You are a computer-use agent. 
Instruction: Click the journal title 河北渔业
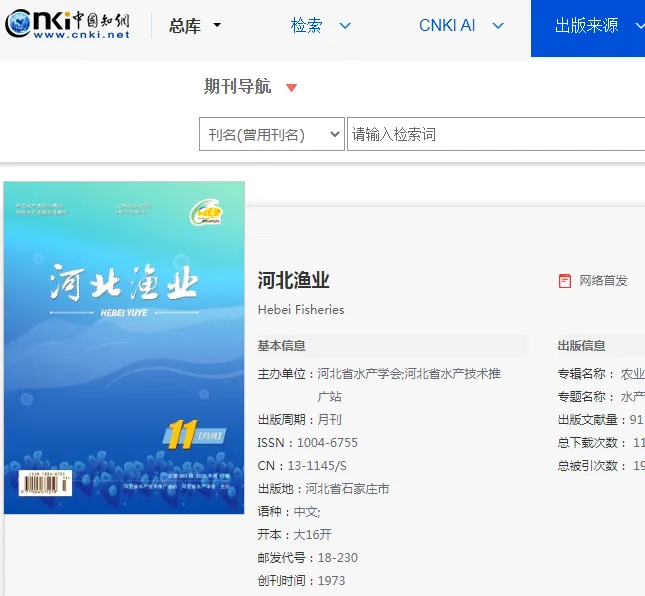coord(293,280)
